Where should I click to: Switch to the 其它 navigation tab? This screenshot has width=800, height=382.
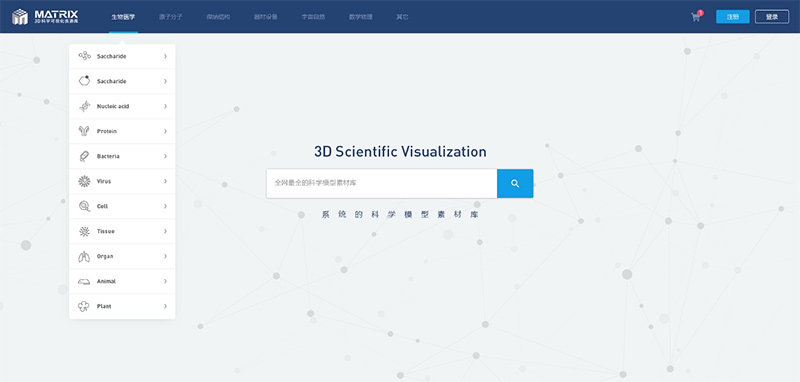(403, 17)
